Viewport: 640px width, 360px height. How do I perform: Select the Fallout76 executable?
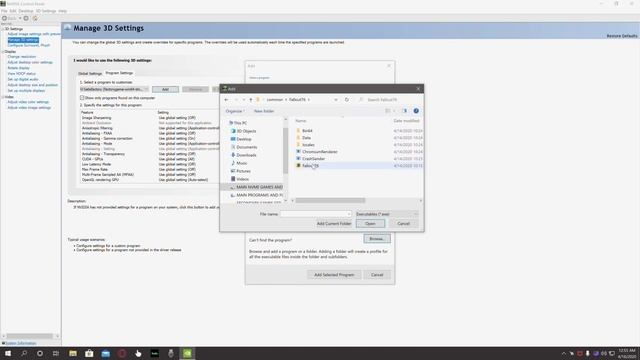click(310, 166)
